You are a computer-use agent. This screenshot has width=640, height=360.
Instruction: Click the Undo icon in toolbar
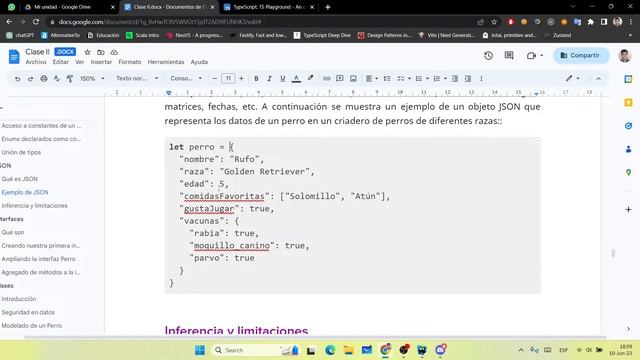click(17, 78)
